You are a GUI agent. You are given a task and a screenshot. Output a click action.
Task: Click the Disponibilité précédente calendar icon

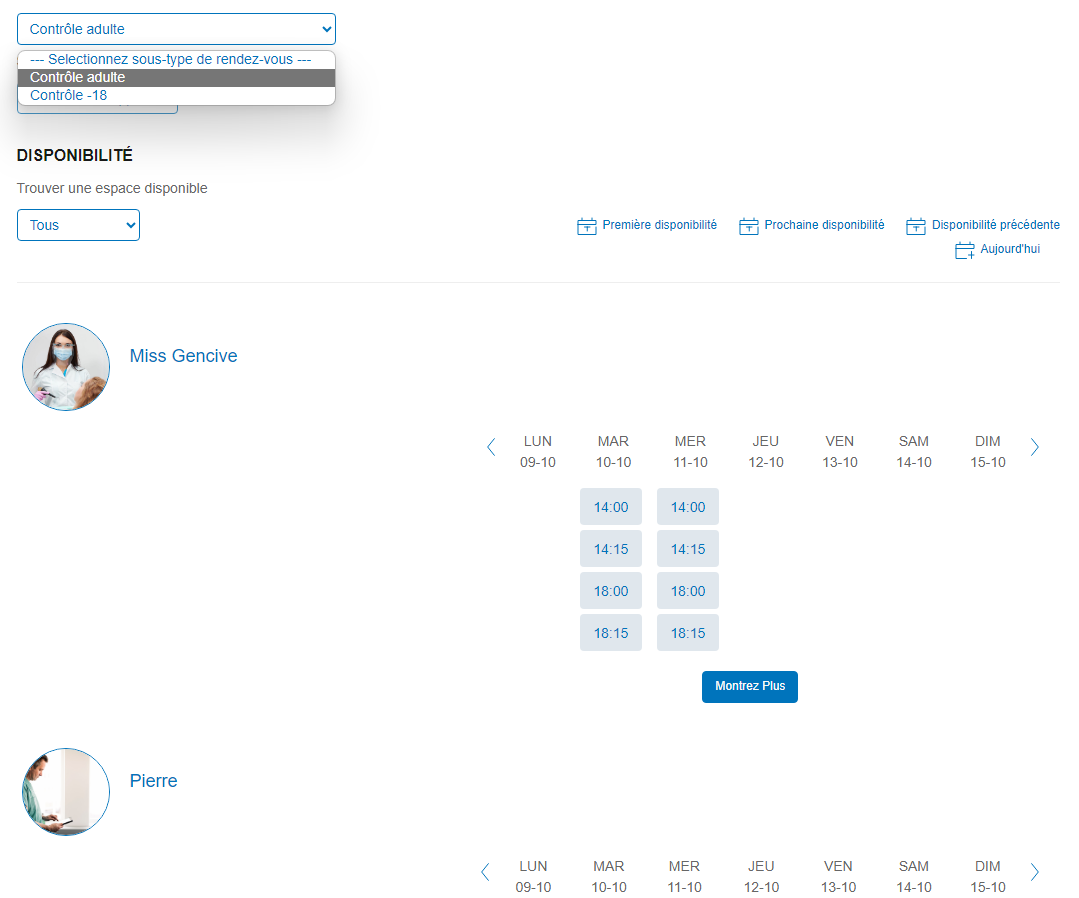click(916, 227)
